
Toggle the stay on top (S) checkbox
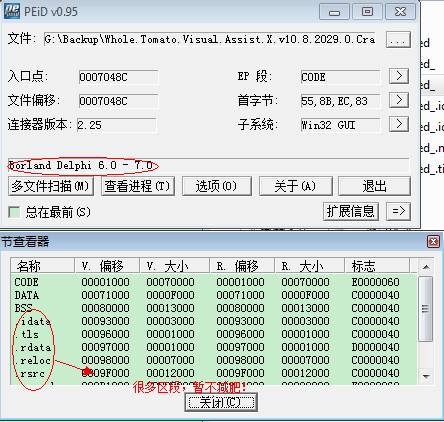pyautogui.click(x=14, y=212)
